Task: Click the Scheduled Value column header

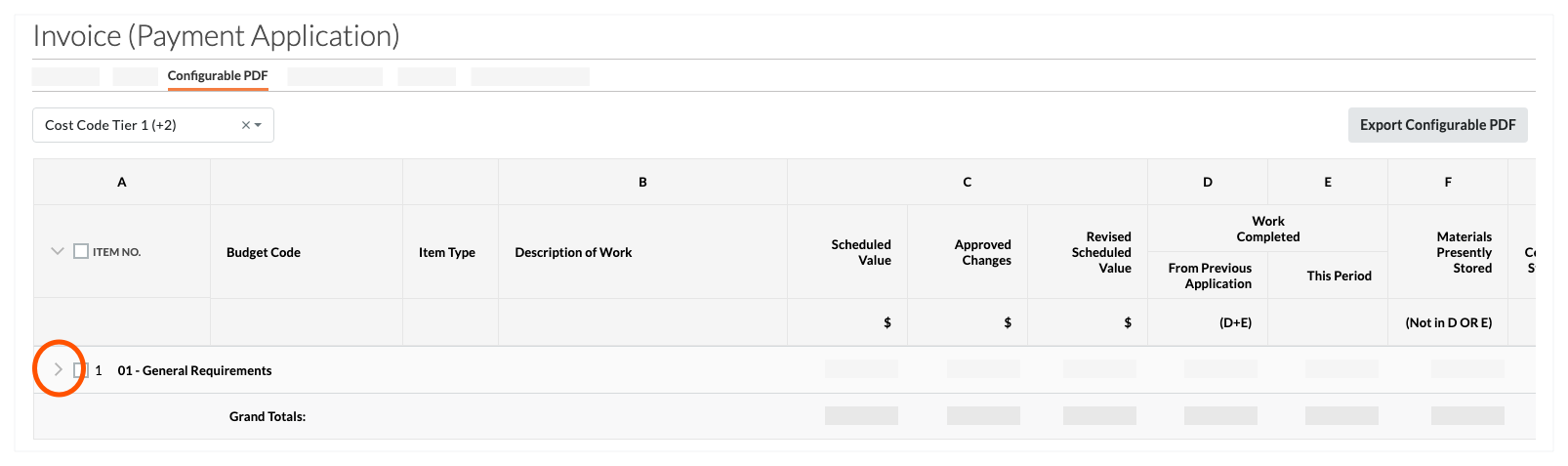Action: pyautogui.click(x=861, y=252)
